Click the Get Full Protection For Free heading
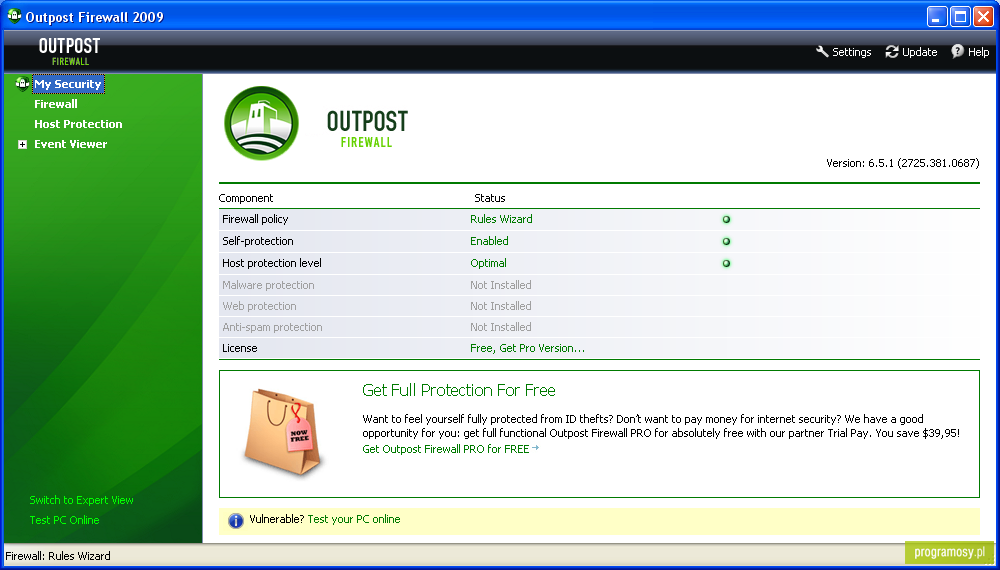Image resolution: width=1000 pixels, height=570 pixels. [x=459, y=390]
